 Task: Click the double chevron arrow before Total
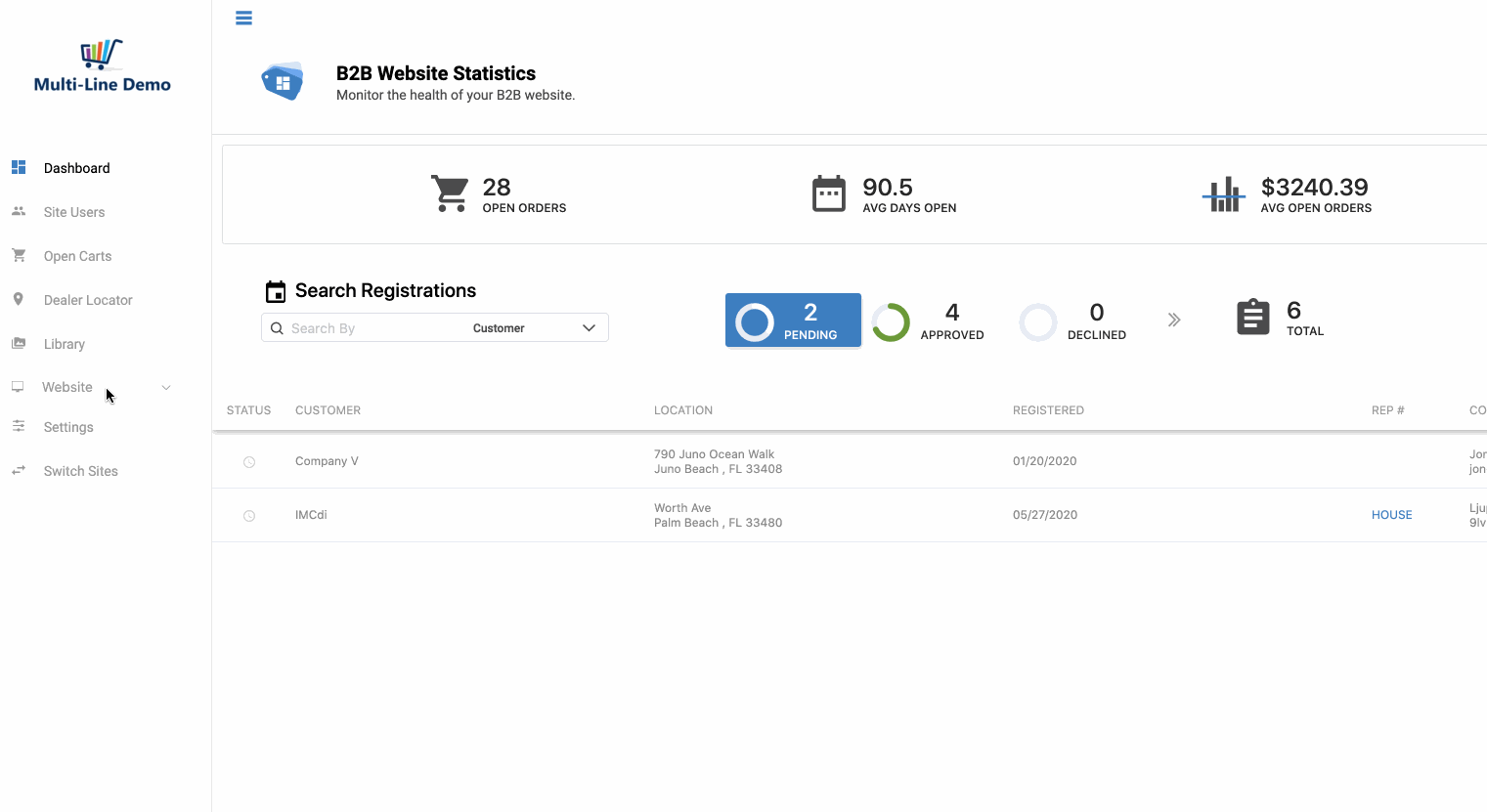coord(1174,320)
